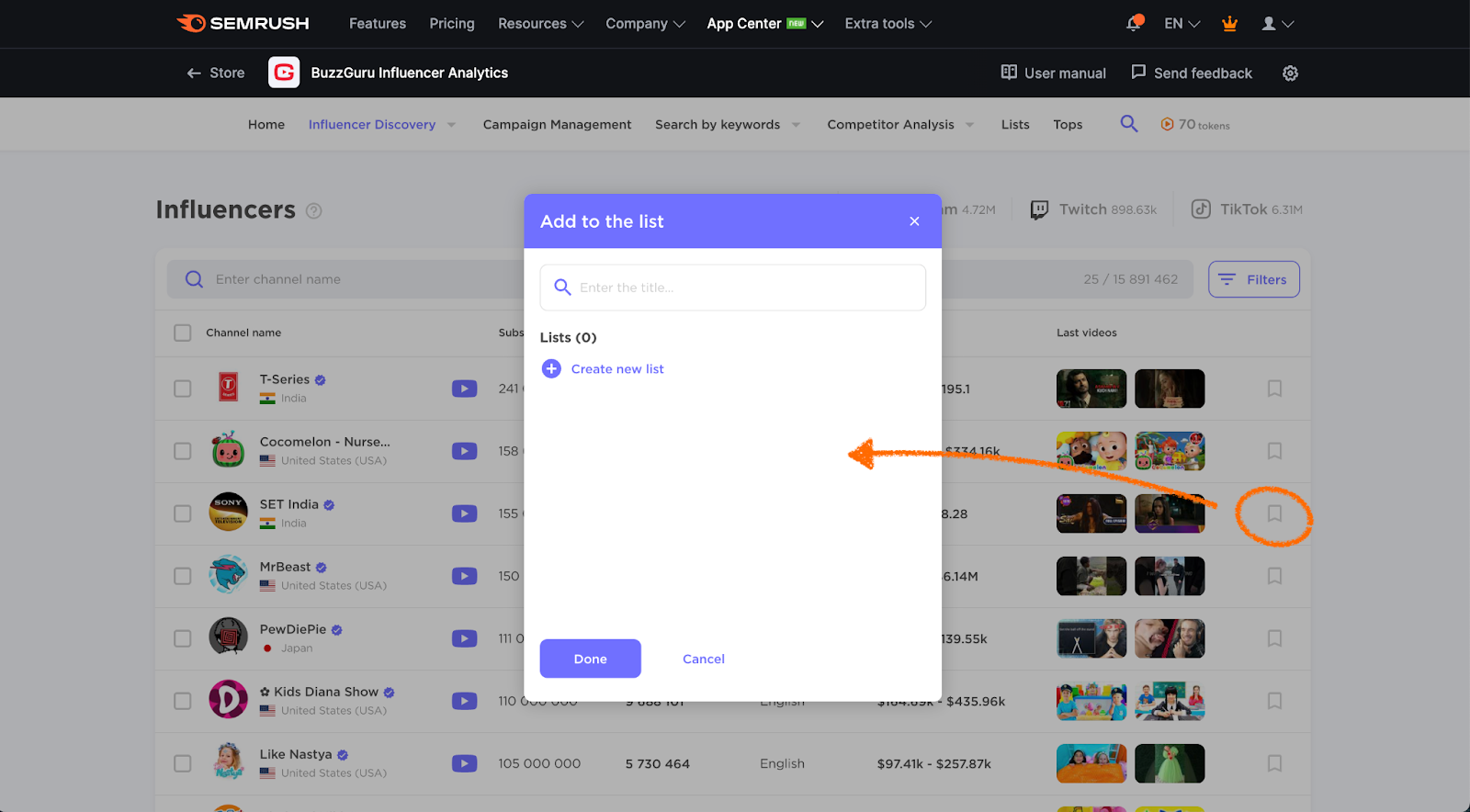Bookmark the Kids Diana Show channel
The image size is (1470, 812).
1274,701
